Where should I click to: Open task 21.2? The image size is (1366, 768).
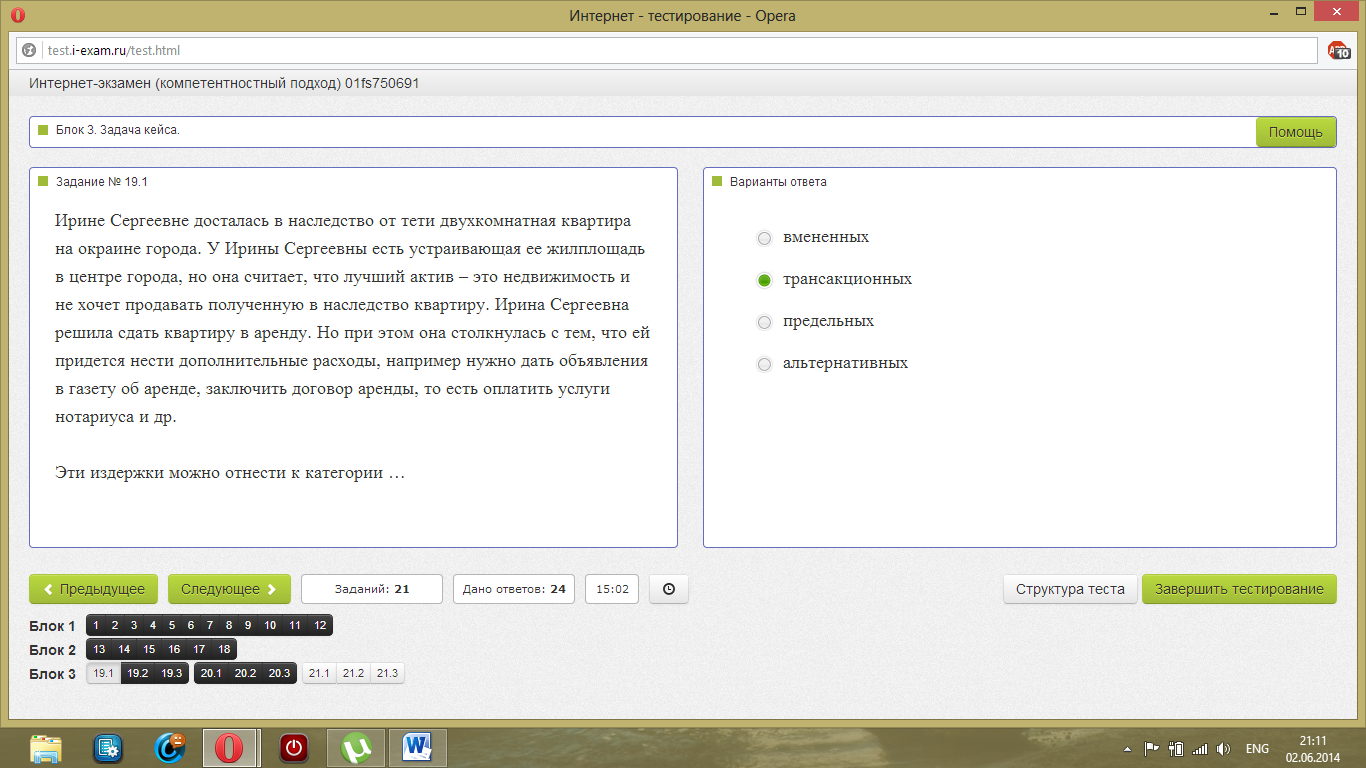point(353,673)
